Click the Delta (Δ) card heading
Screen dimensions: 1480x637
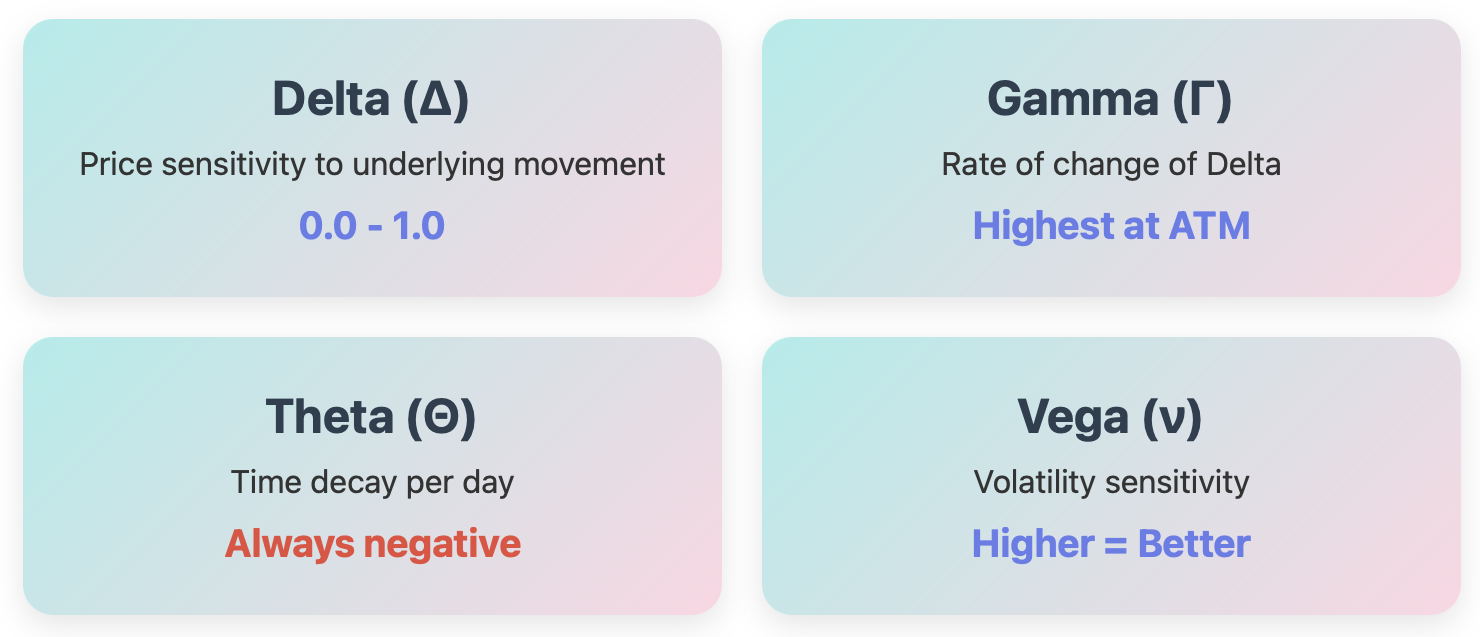[x=371, y=100]
